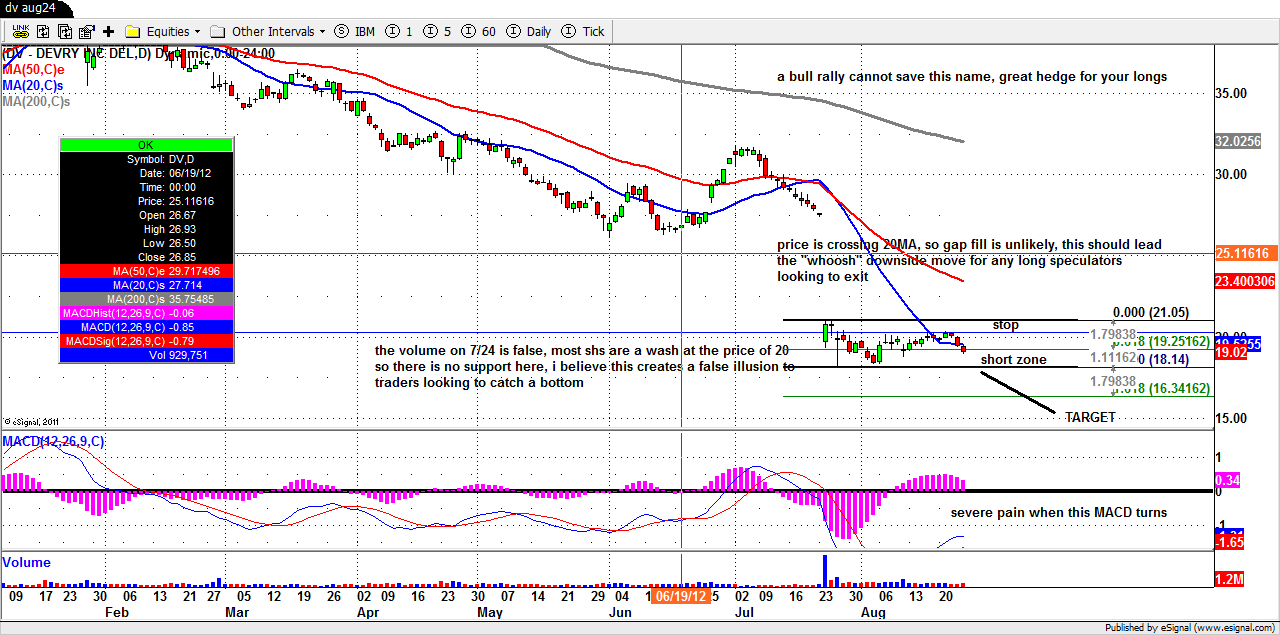The height and width of the screenshot is (635, 1280).
Task: Click the MACD(12,26,9,C) pane label
Action: (54, 441)
